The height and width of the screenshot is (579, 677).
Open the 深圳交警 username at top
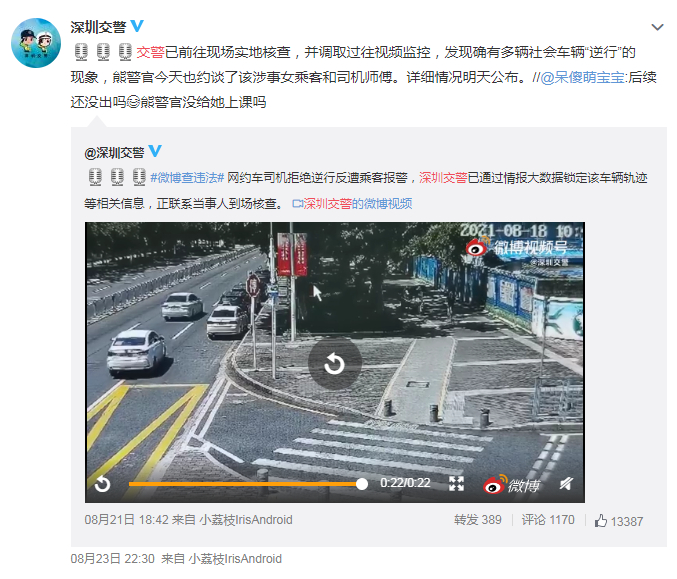[98, 27]
